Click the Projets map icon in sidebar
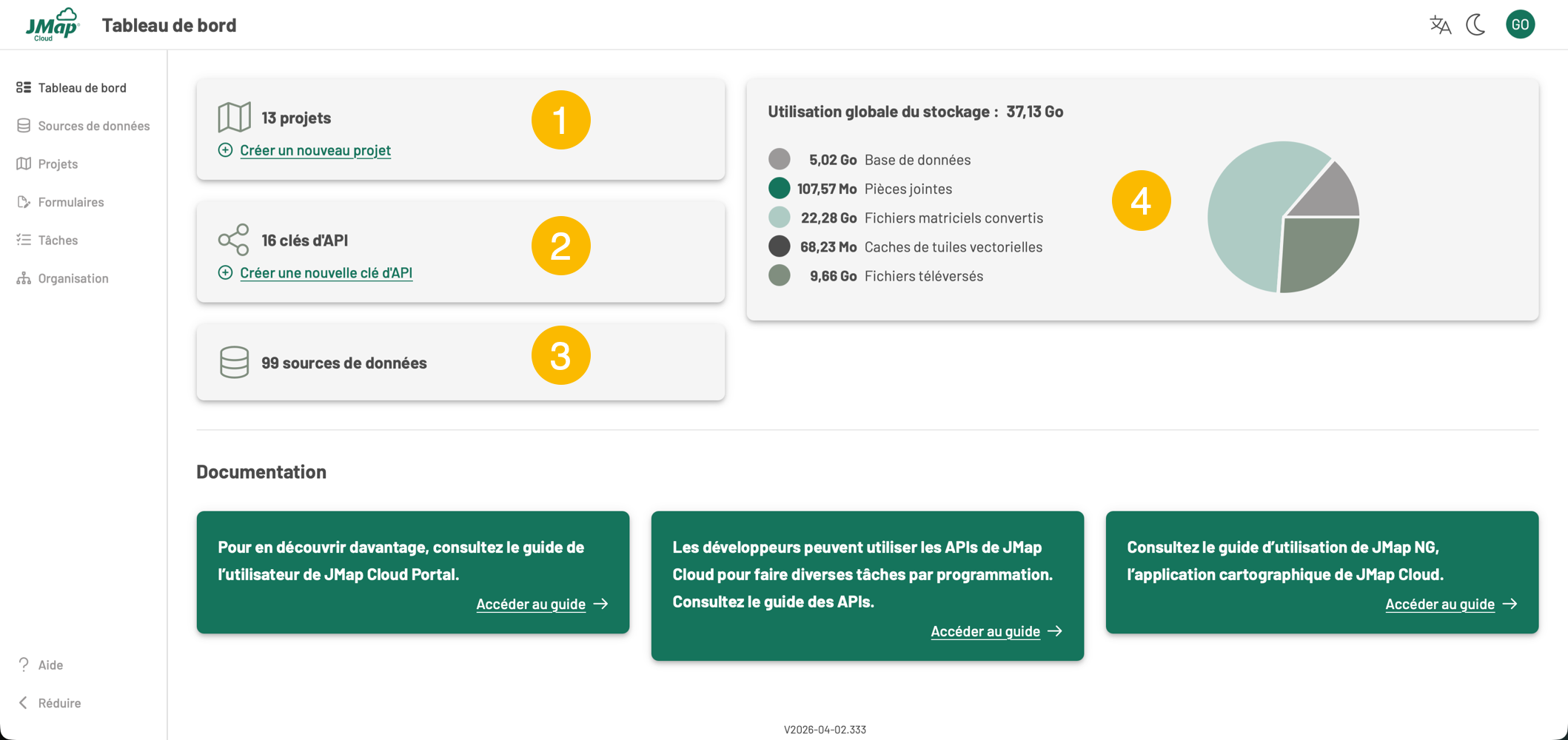Image resolution: width=1568 pixels, height=740 pixels. pos(24,164)
